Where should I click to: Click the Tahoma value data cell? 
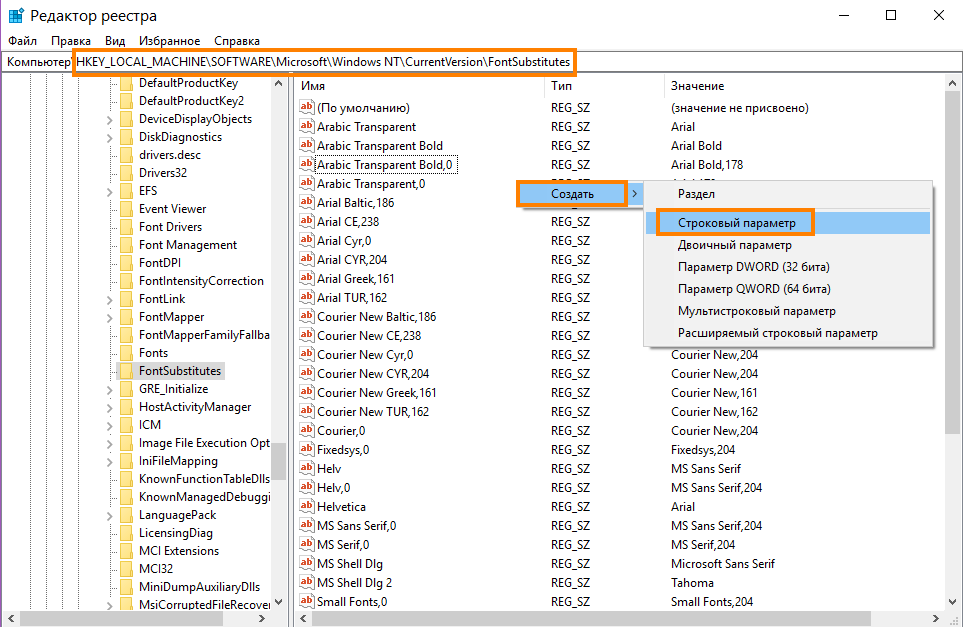692,583
